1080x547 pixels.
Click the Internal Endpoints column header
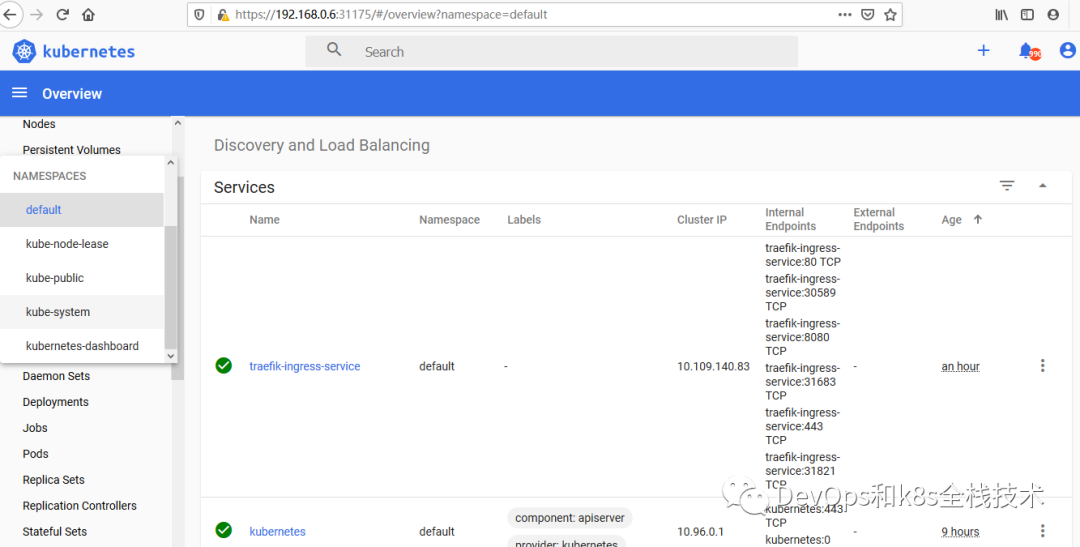[791, 219]
